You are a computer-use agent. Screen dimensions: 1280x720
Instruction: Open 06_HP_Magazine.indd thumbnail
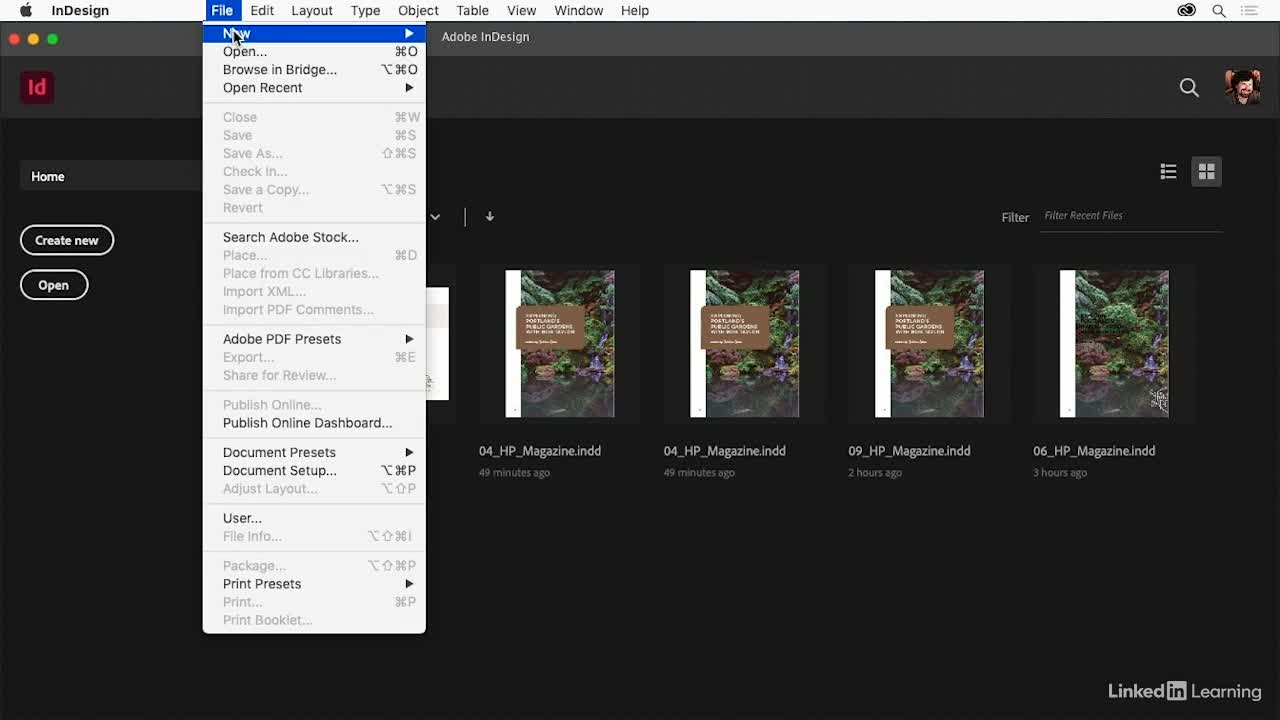coord(1114,343)
